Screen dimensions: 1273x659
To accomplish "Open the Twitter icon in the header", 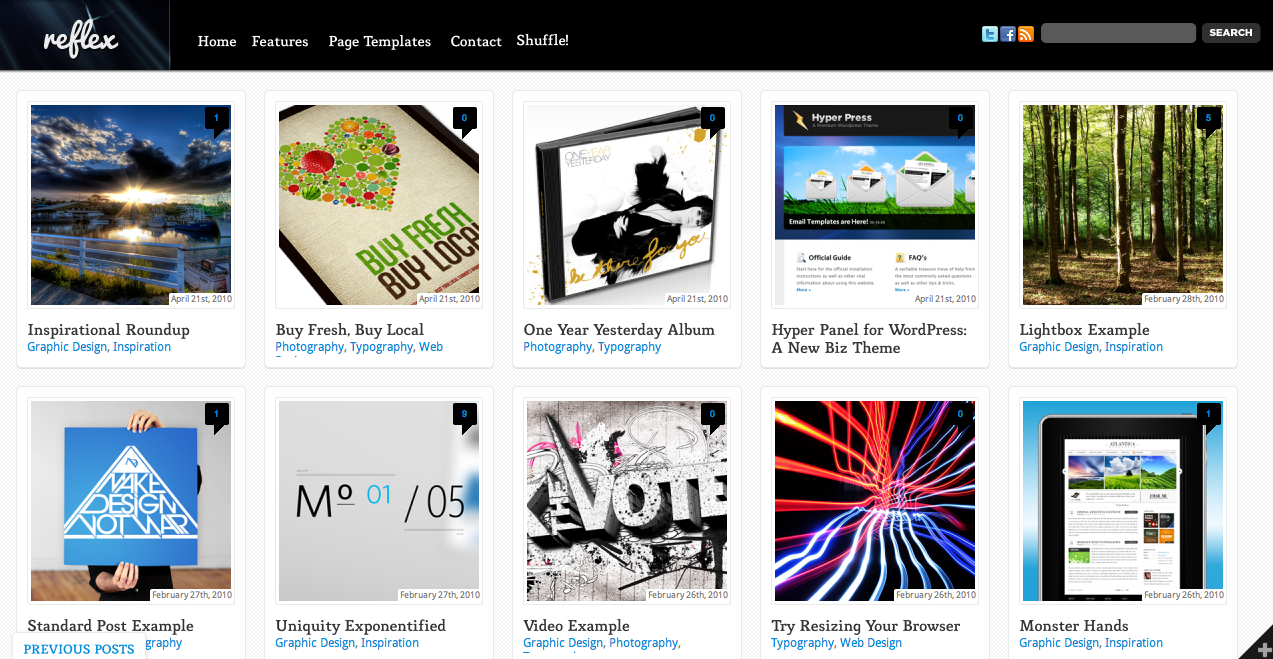I will tap(990, 34).
